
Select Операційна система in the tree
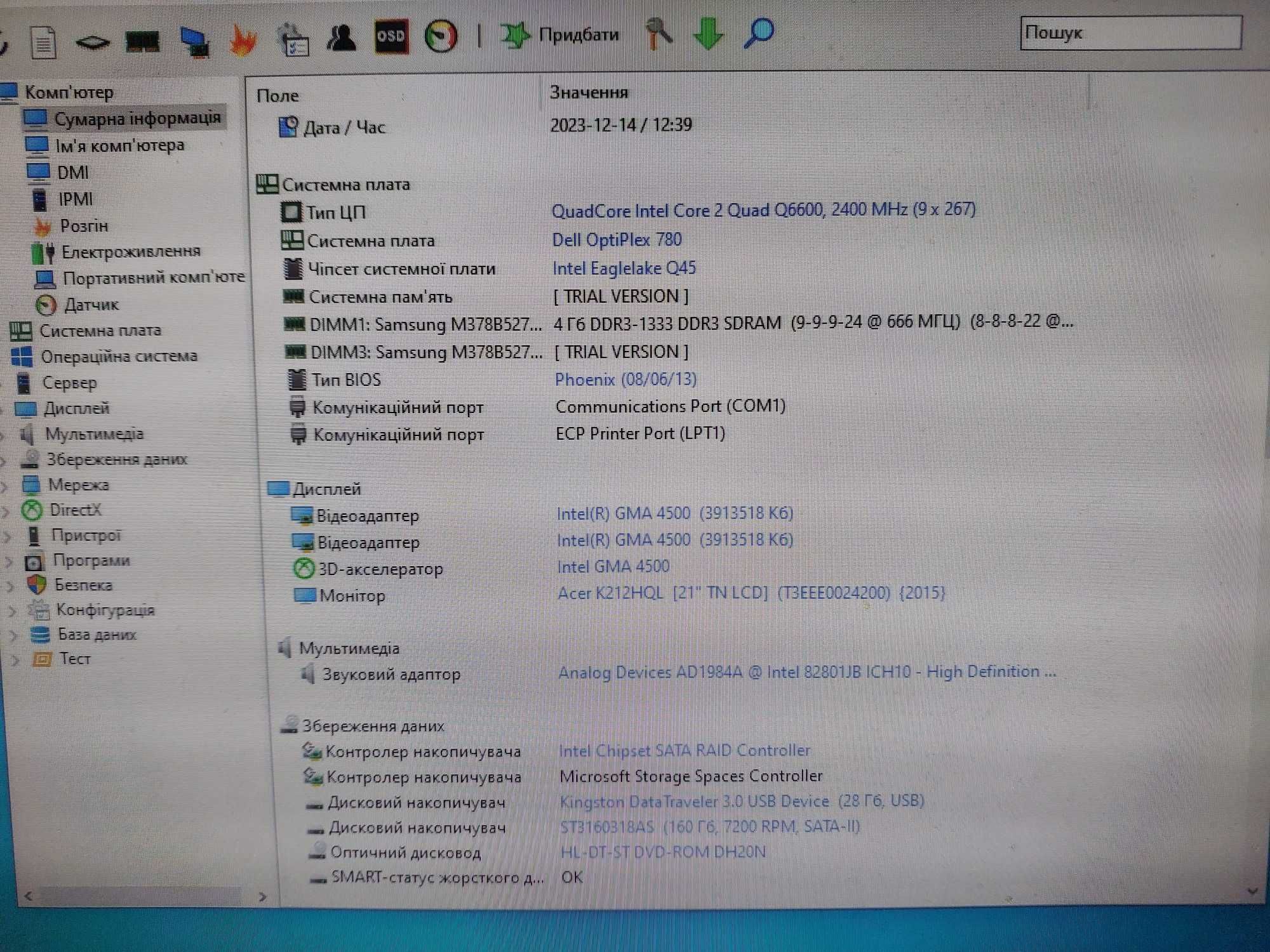(x=119, y=357)
